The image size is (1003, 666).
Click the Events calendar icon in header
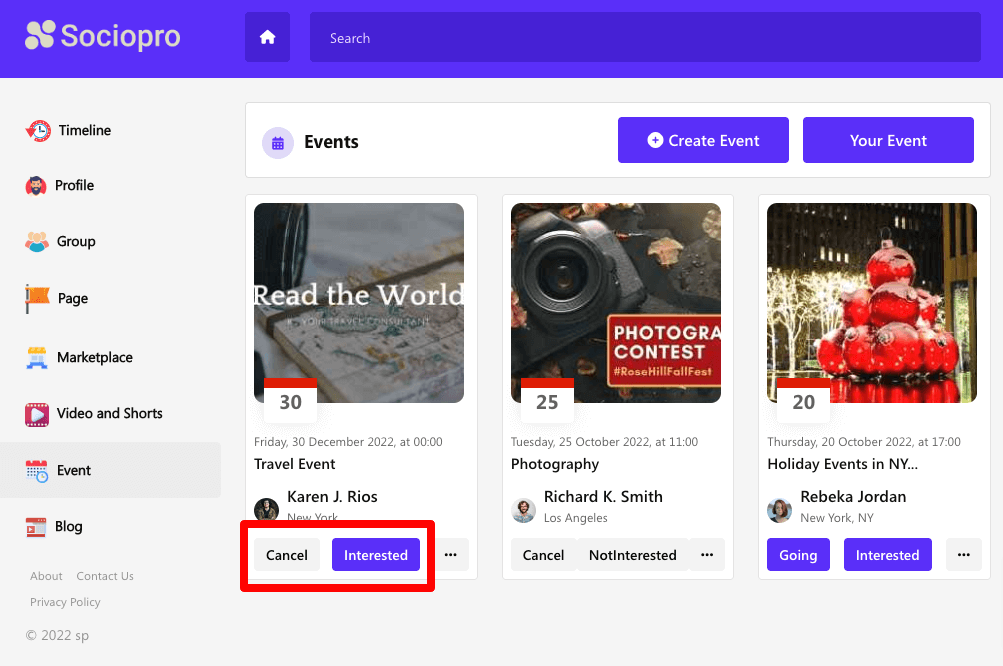(x=277, y=142)
